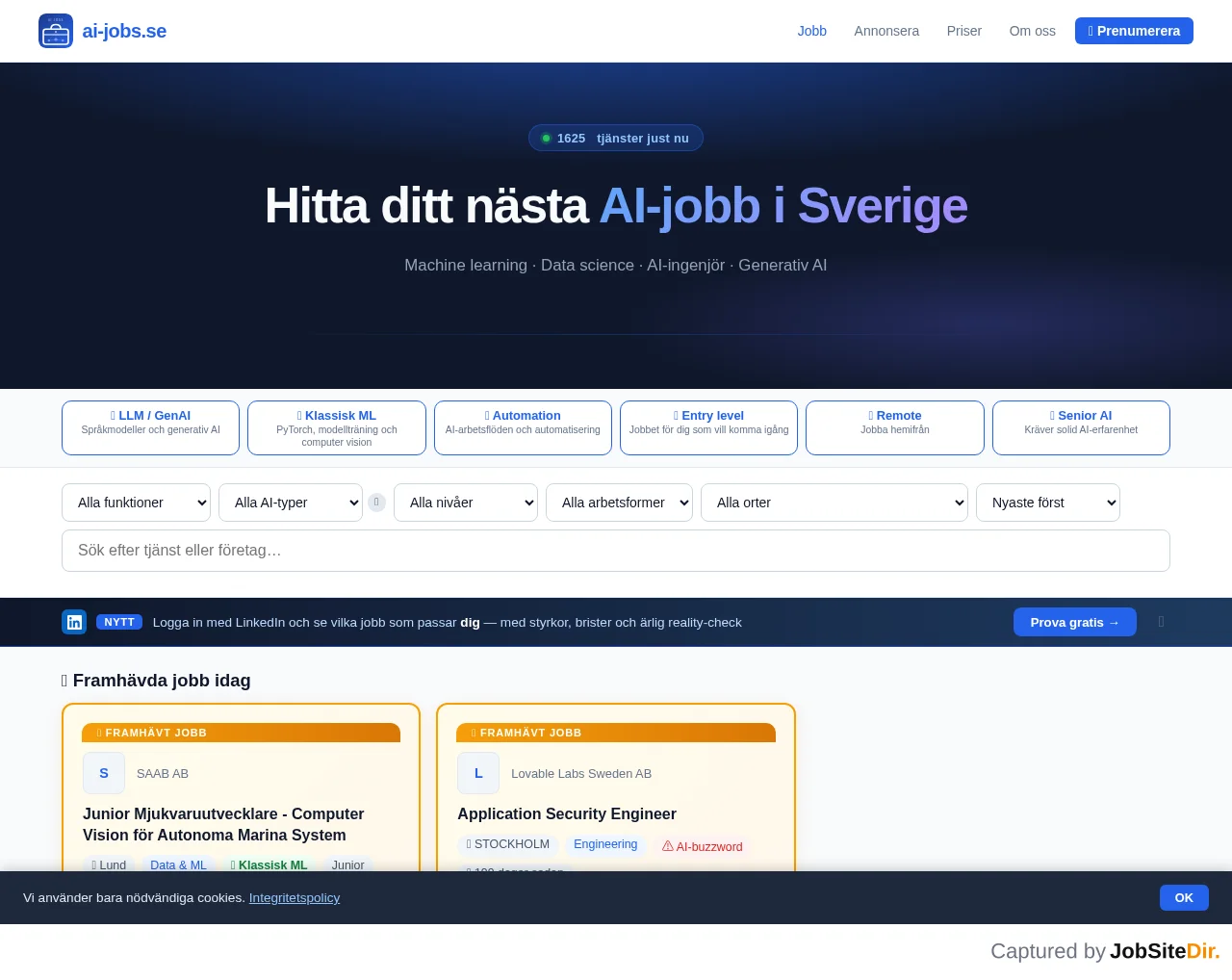Open the Alla funktioner dropdown

tap(136, 503)
